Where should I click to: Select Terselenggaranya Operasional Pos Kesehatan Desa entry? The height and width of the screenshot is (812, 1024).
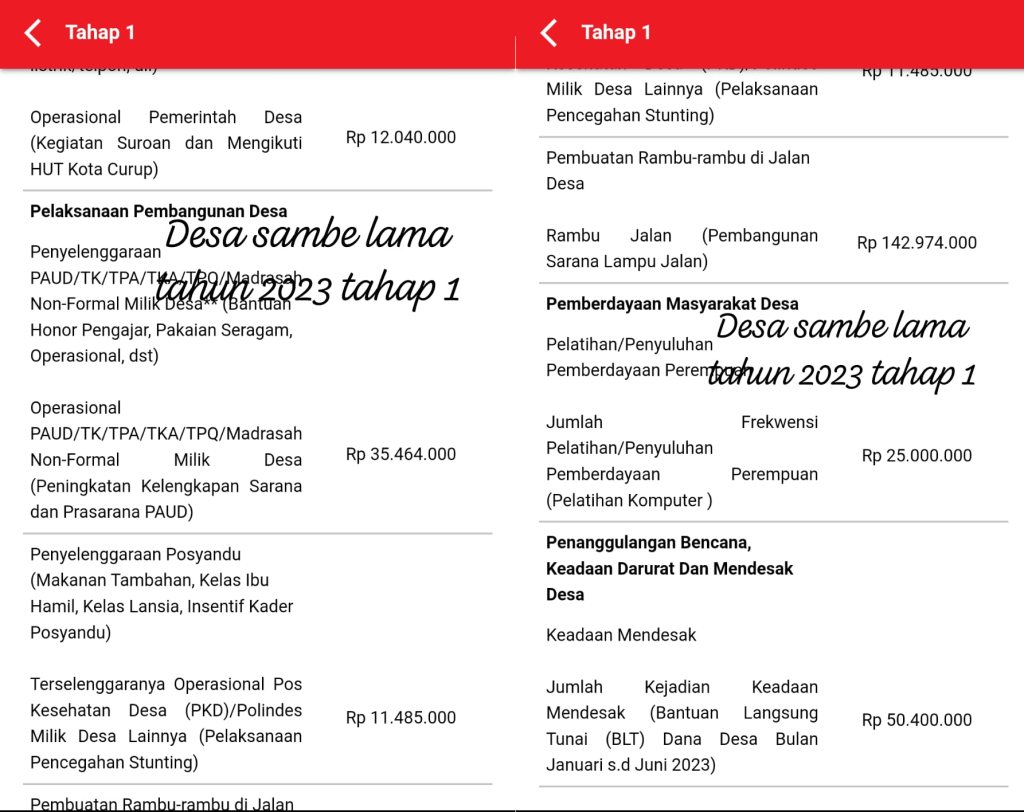(x=166, y=723)
